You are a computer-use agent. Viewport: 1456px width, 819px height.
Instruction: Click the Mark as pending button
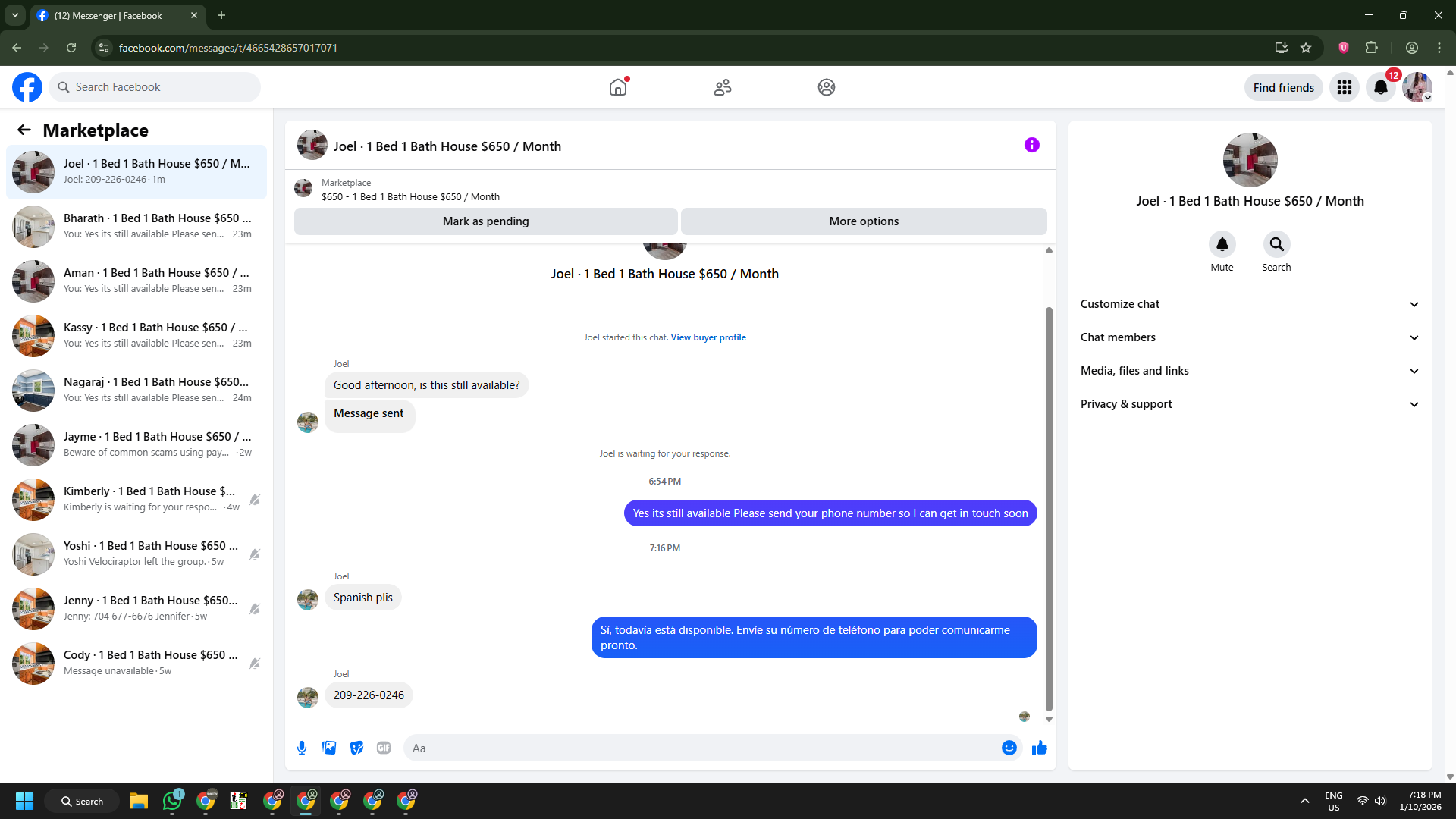tap(485, 221)
